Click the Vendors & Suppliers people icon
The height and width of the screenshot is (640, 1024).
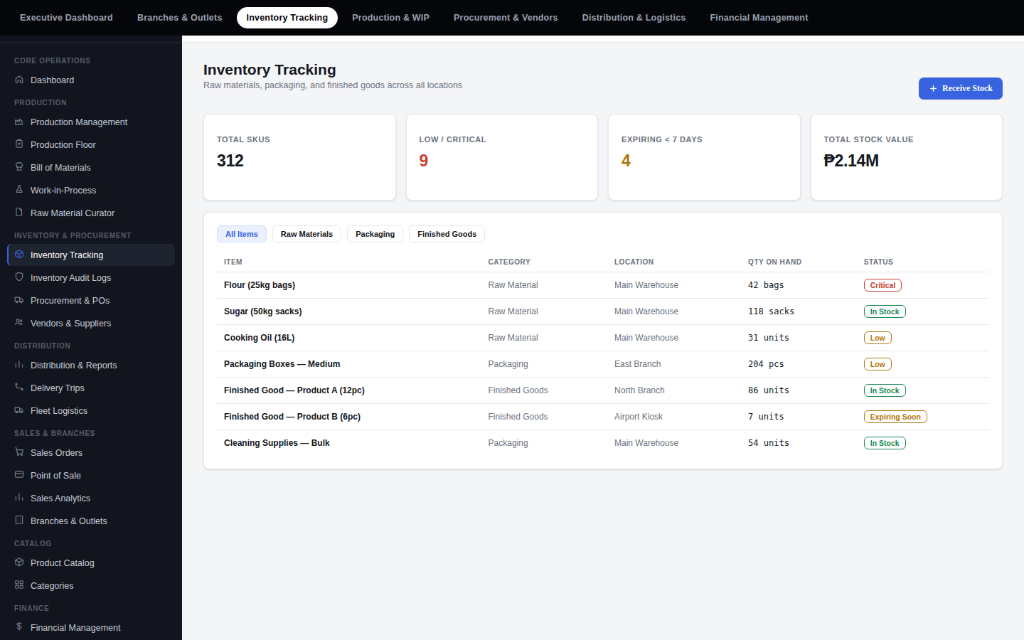[x=19, y=323]
